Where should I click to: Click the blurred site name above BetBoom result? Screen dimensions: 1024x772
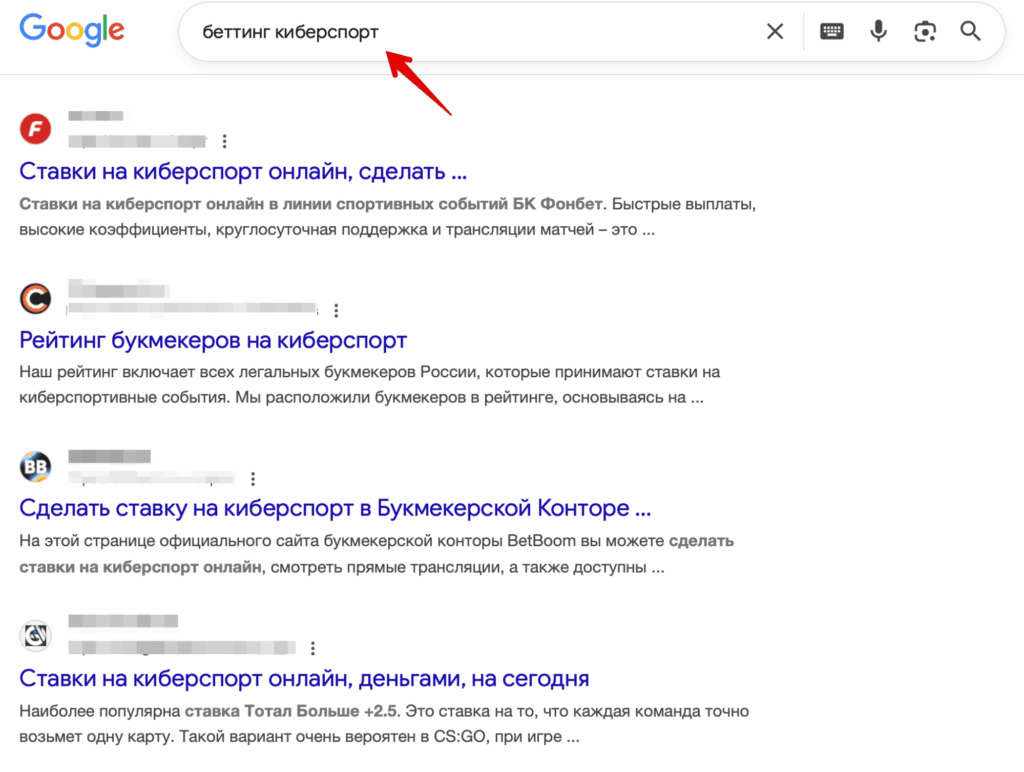click(x=109, y=457)
